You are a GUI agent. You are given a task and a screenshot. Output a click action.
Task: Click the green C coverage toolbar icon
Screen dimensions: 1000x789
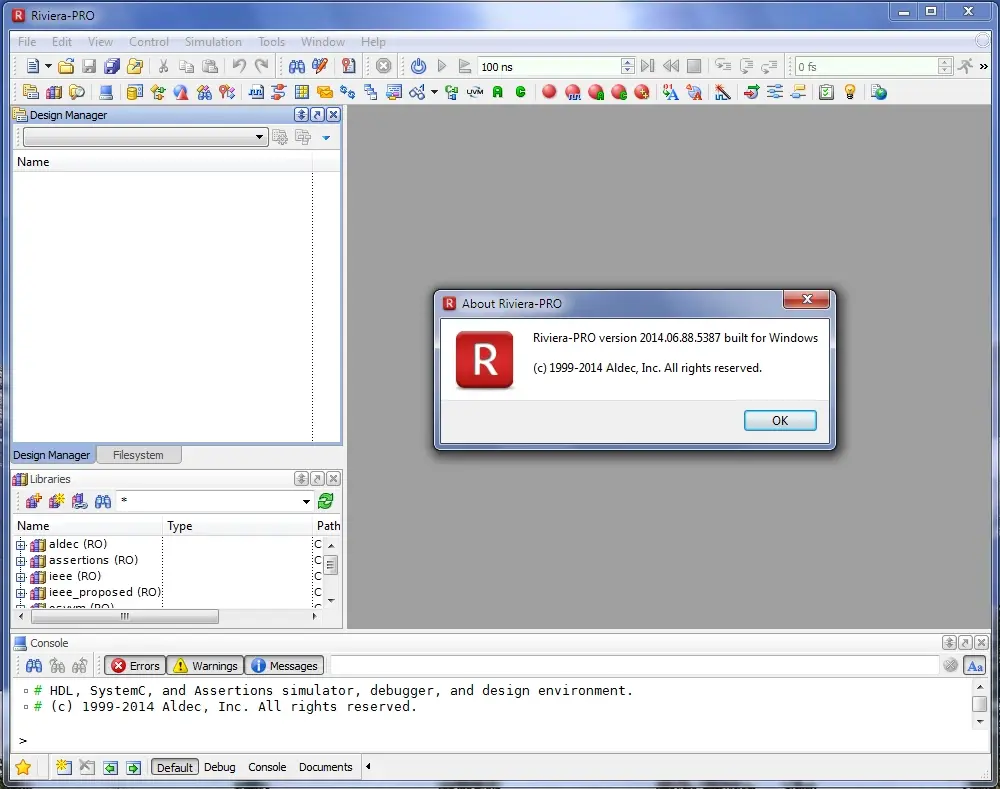(x=520, y=92)
